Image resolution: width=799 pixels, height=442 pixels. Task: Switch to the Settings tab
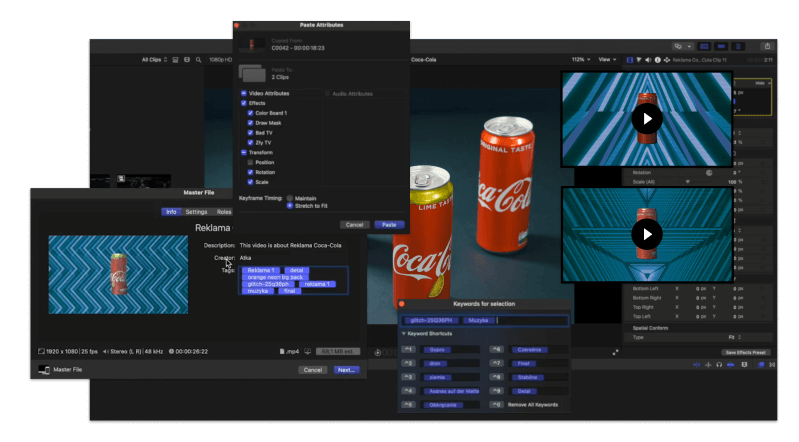click(x=196, y=212)
